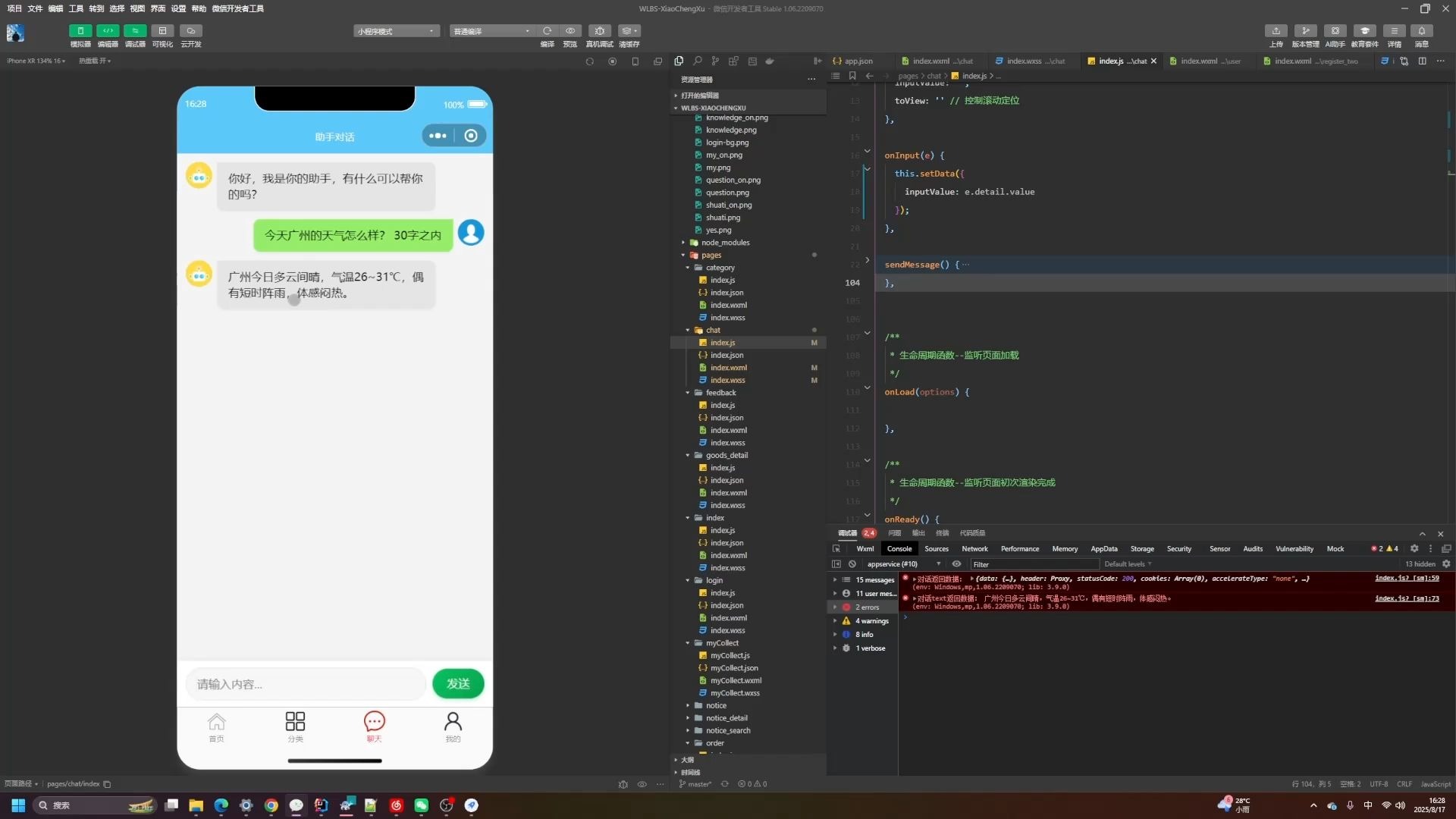1456x819 pixels.
Task: Open the AI助手 assistant icon
Action: [1335, 31]
